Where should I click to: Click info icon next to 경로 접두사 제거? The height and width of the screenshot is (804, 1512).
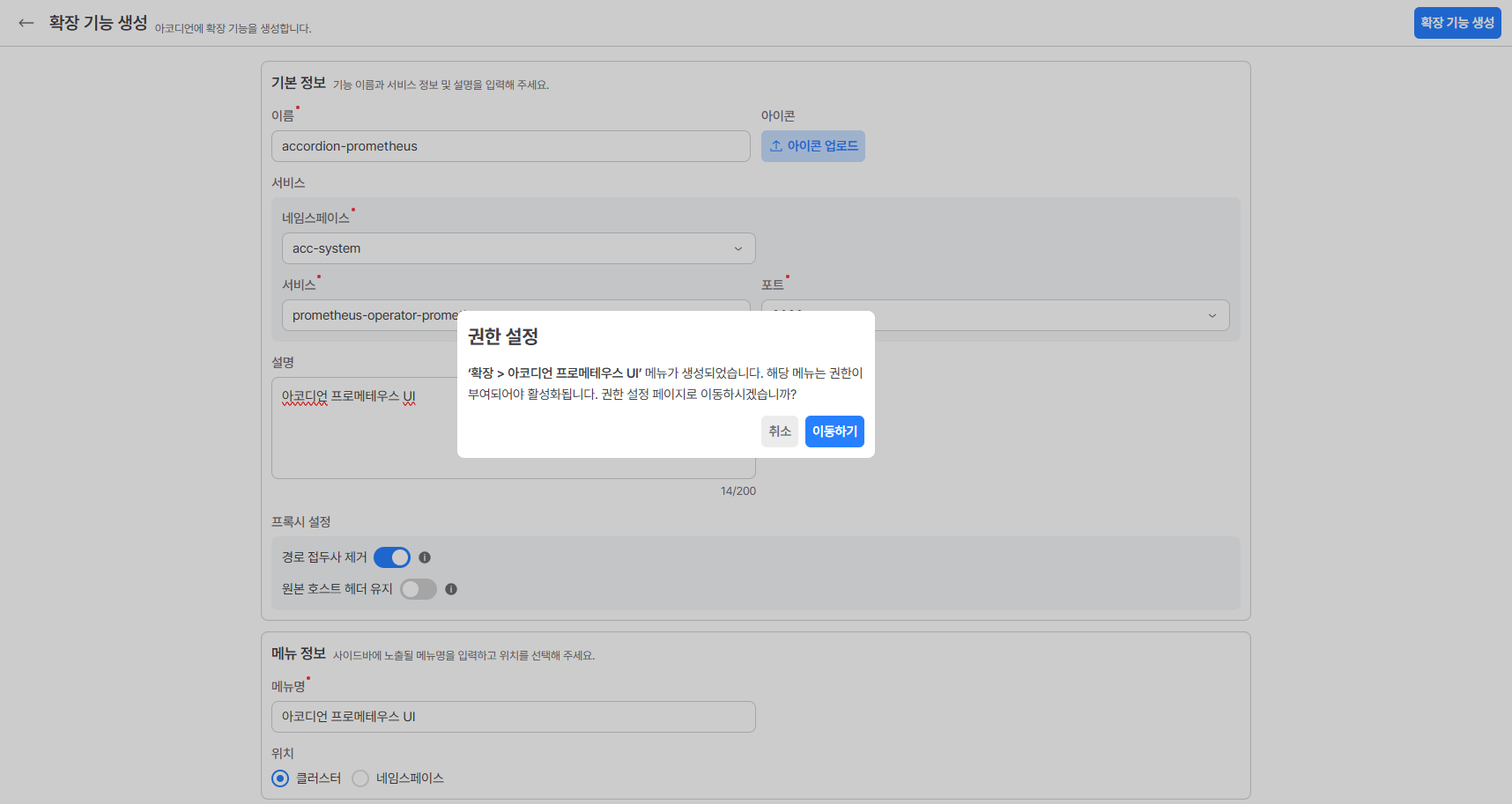point(425,557)
